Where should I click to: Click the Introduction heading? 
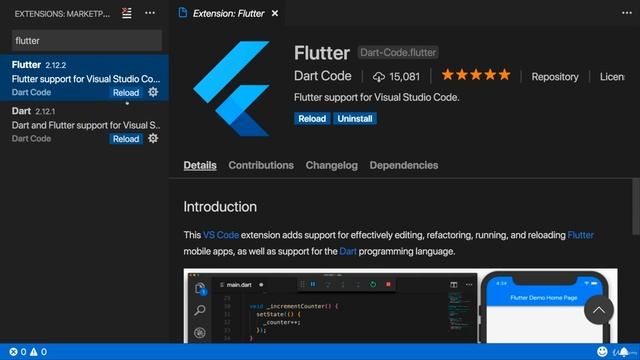[220, 207]
